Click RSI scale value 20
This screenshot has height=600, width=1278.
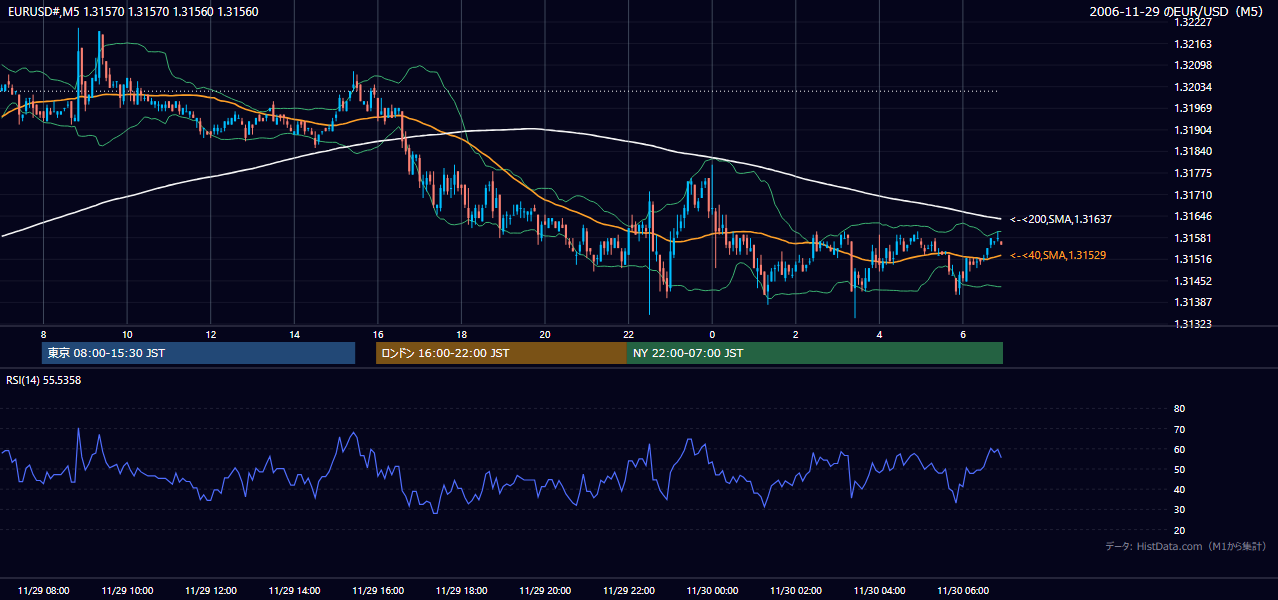coord(1179,530)
